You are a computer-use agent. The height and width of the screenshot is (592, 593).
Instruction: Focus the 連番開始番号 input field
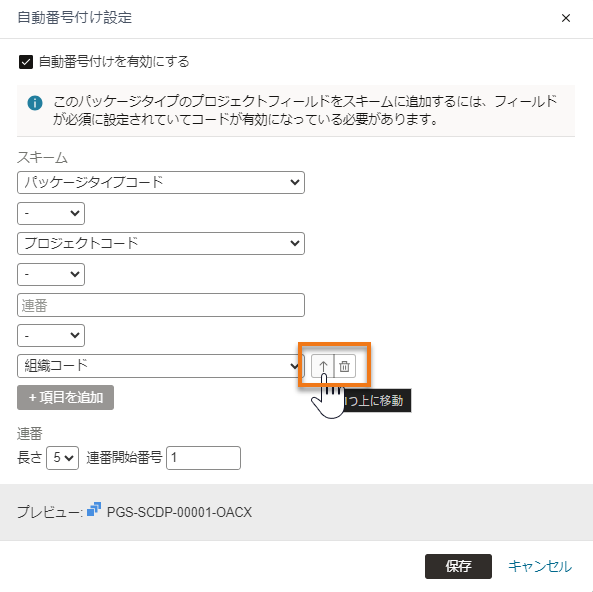click(x=203, y=458)
